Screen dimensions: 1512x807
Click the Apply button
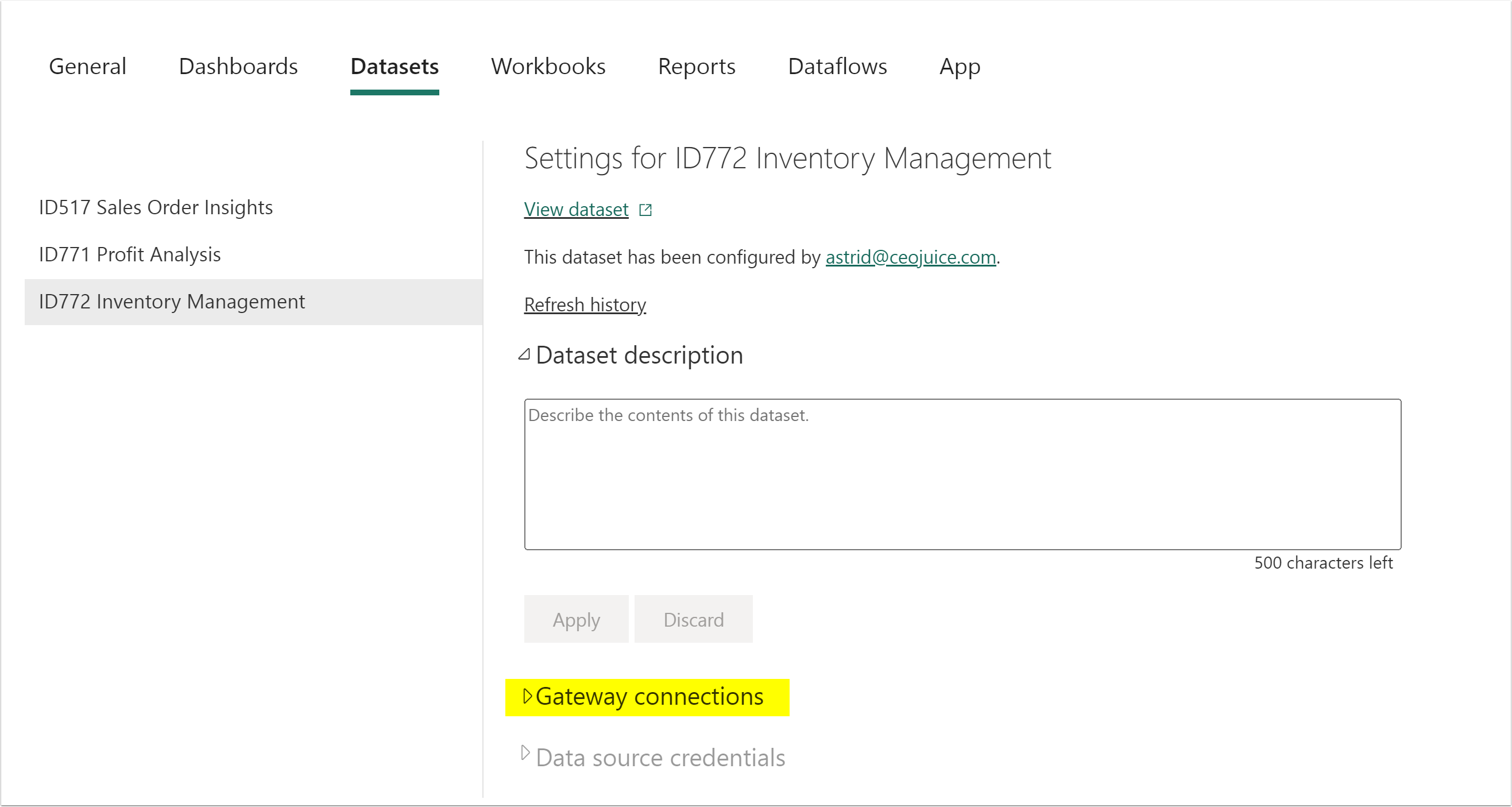pyautogui.click(x=576, y=619)
